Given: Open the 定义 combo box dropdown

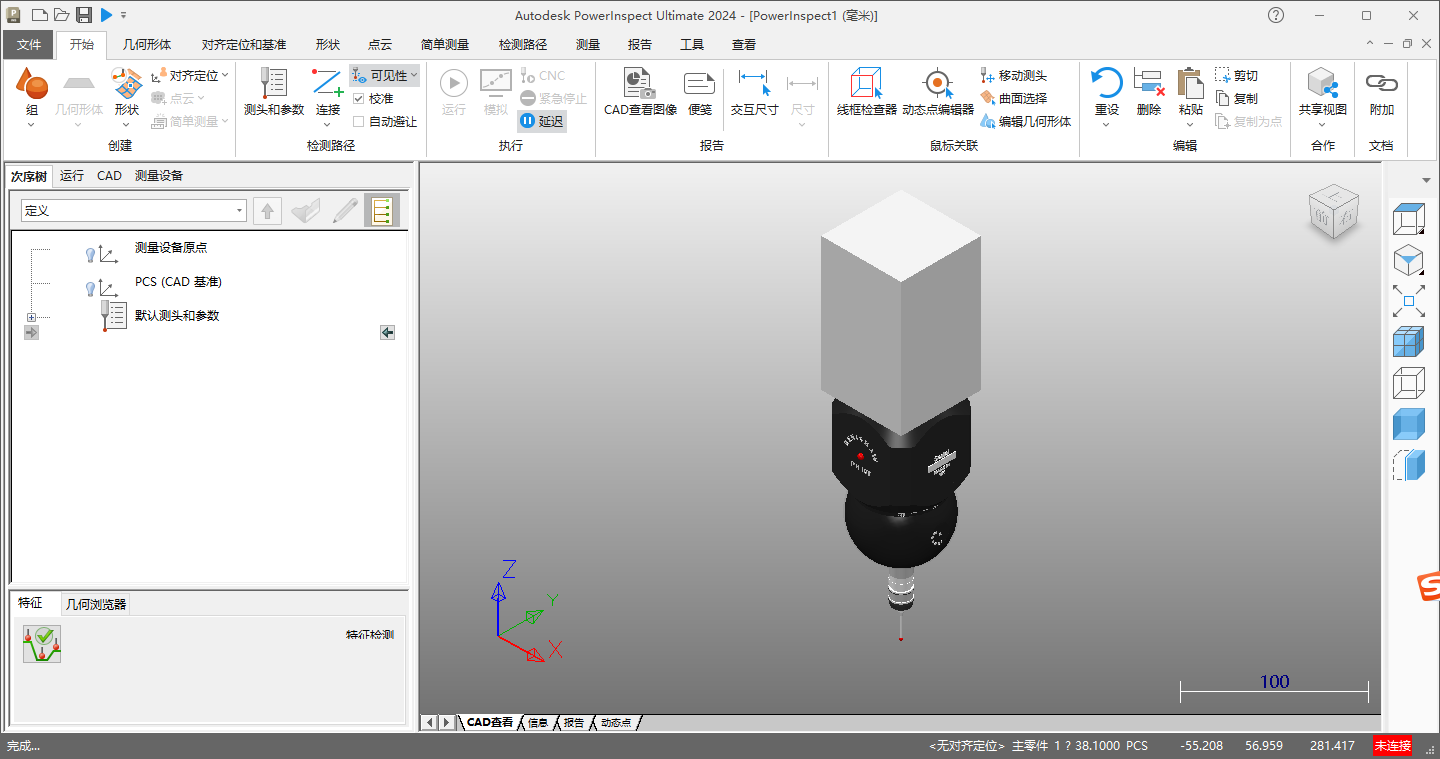Looking at the screenshot, I should 240,211.
